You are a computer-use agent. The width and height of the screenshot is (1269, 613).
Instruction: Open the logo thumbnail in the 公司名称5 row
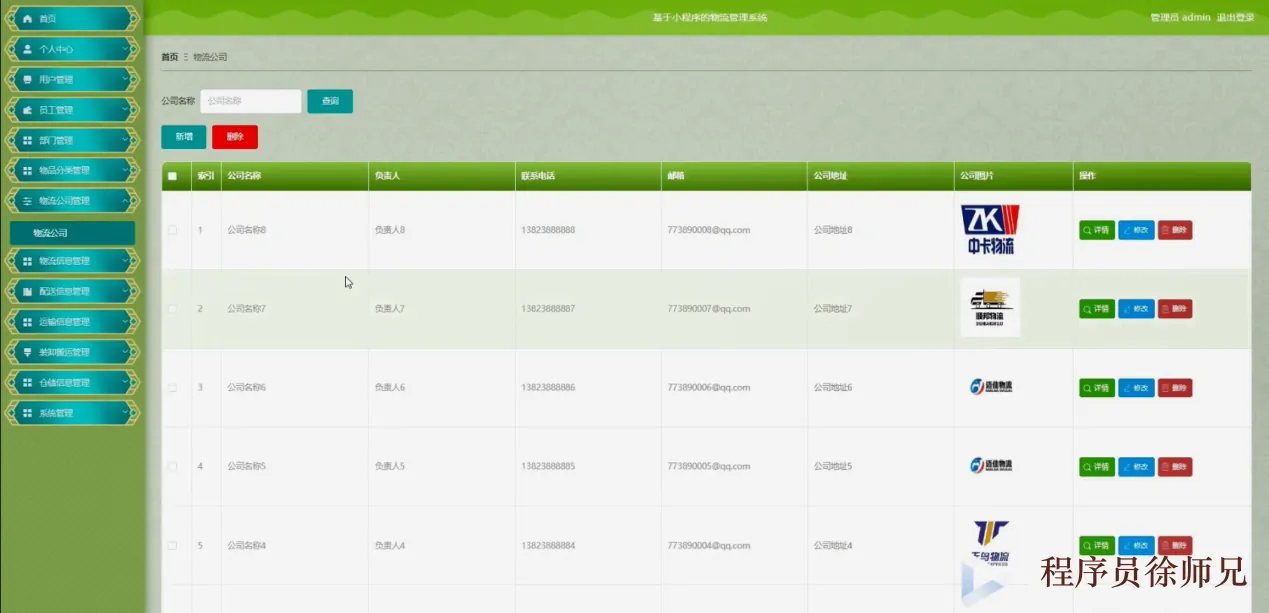(x=991, y=466)
